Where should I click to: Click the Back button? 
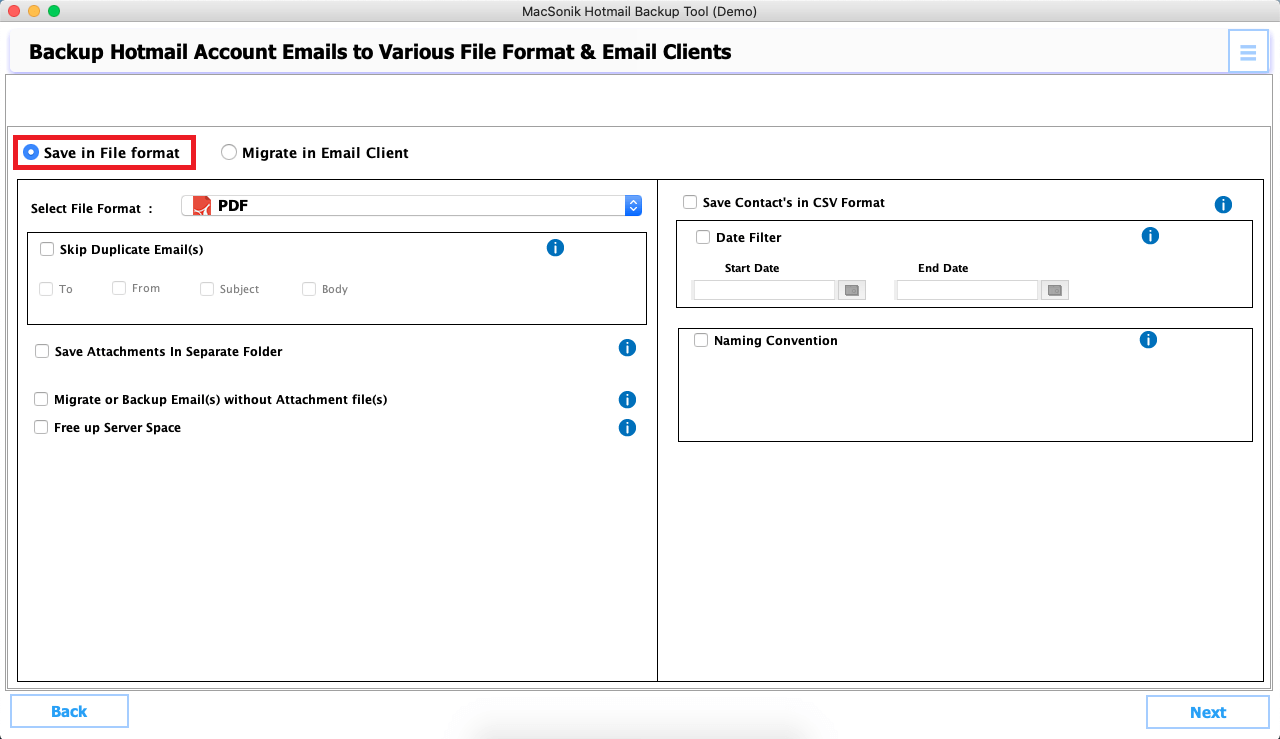[69, 711]
